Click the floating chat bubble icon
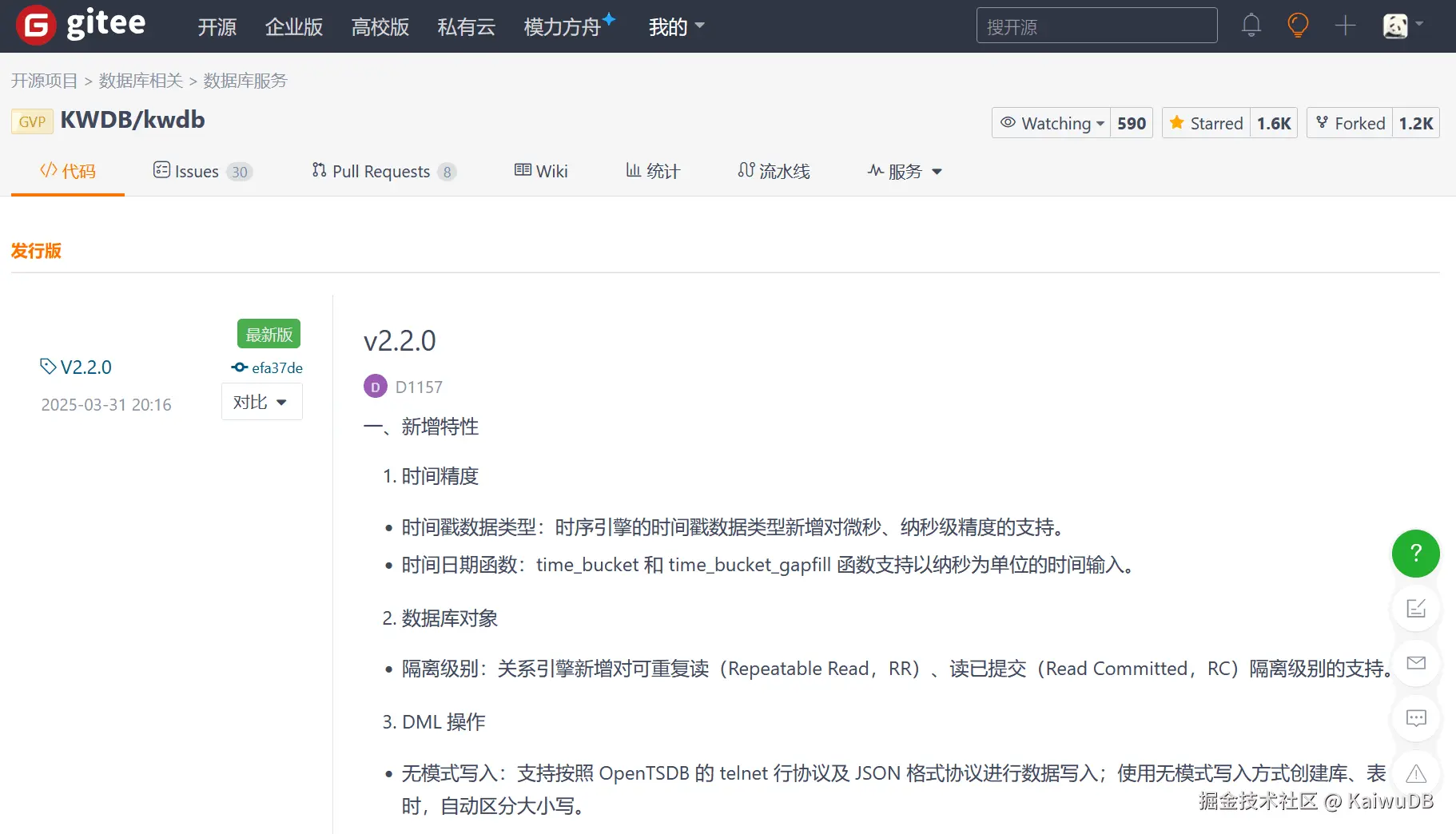This screenshot has height=834, width=1456. (1416, 718)
